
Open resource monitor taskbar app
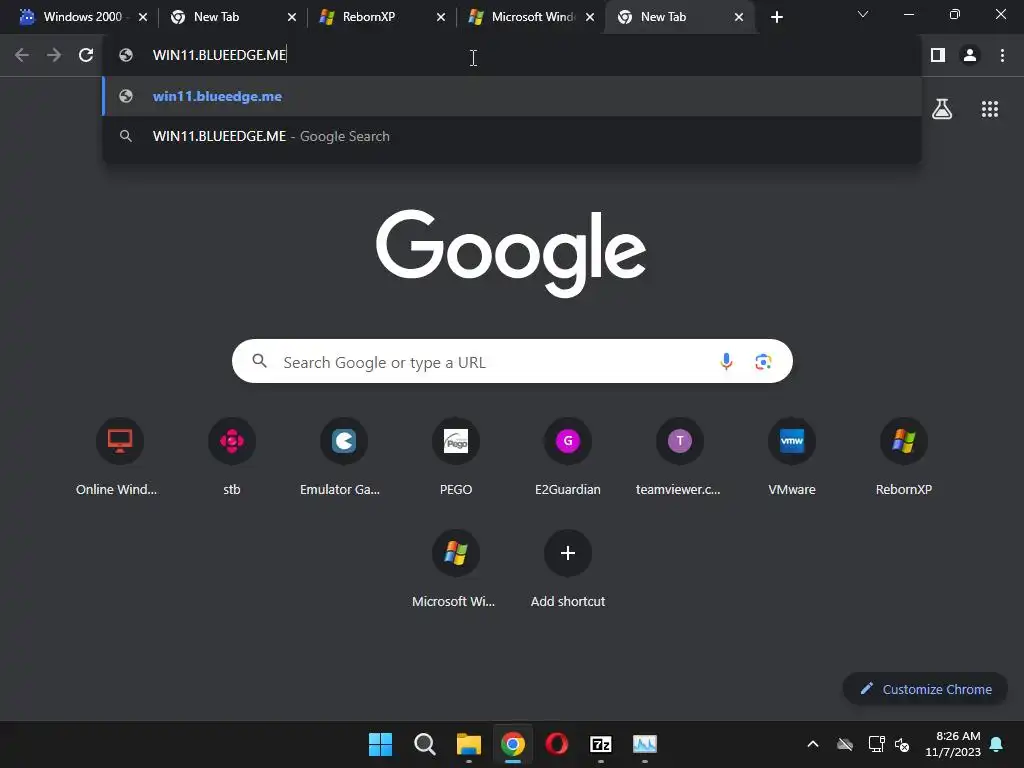point(645,744)
